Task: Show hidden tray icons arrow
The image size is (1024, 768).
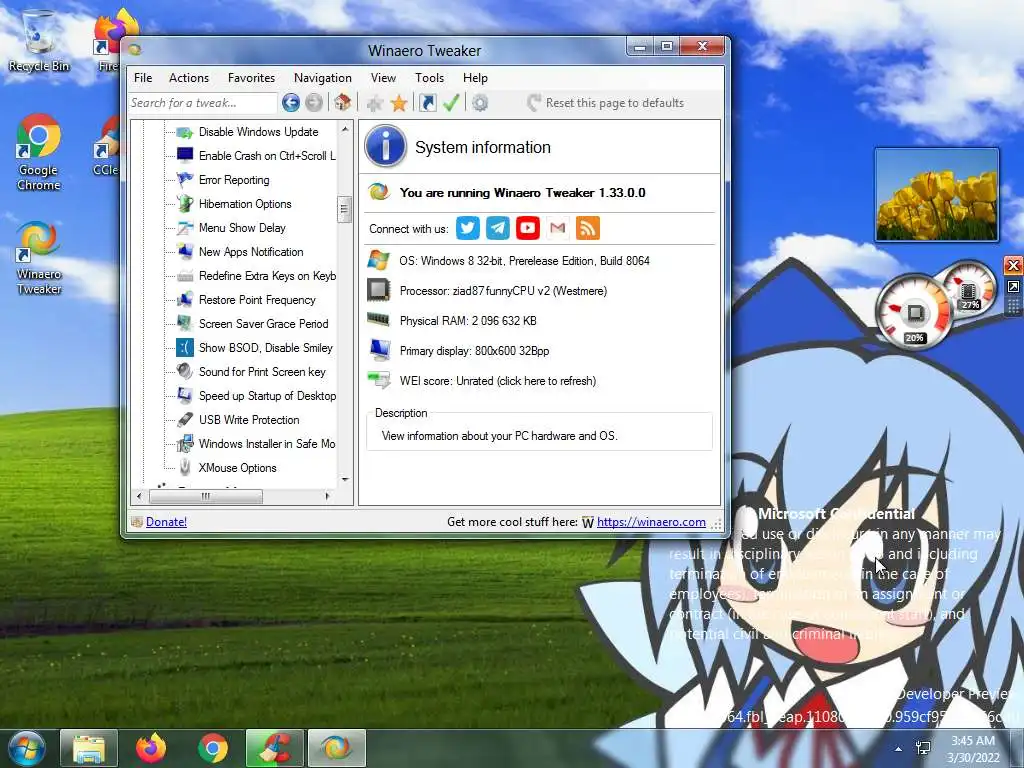Action: point(899,749)
